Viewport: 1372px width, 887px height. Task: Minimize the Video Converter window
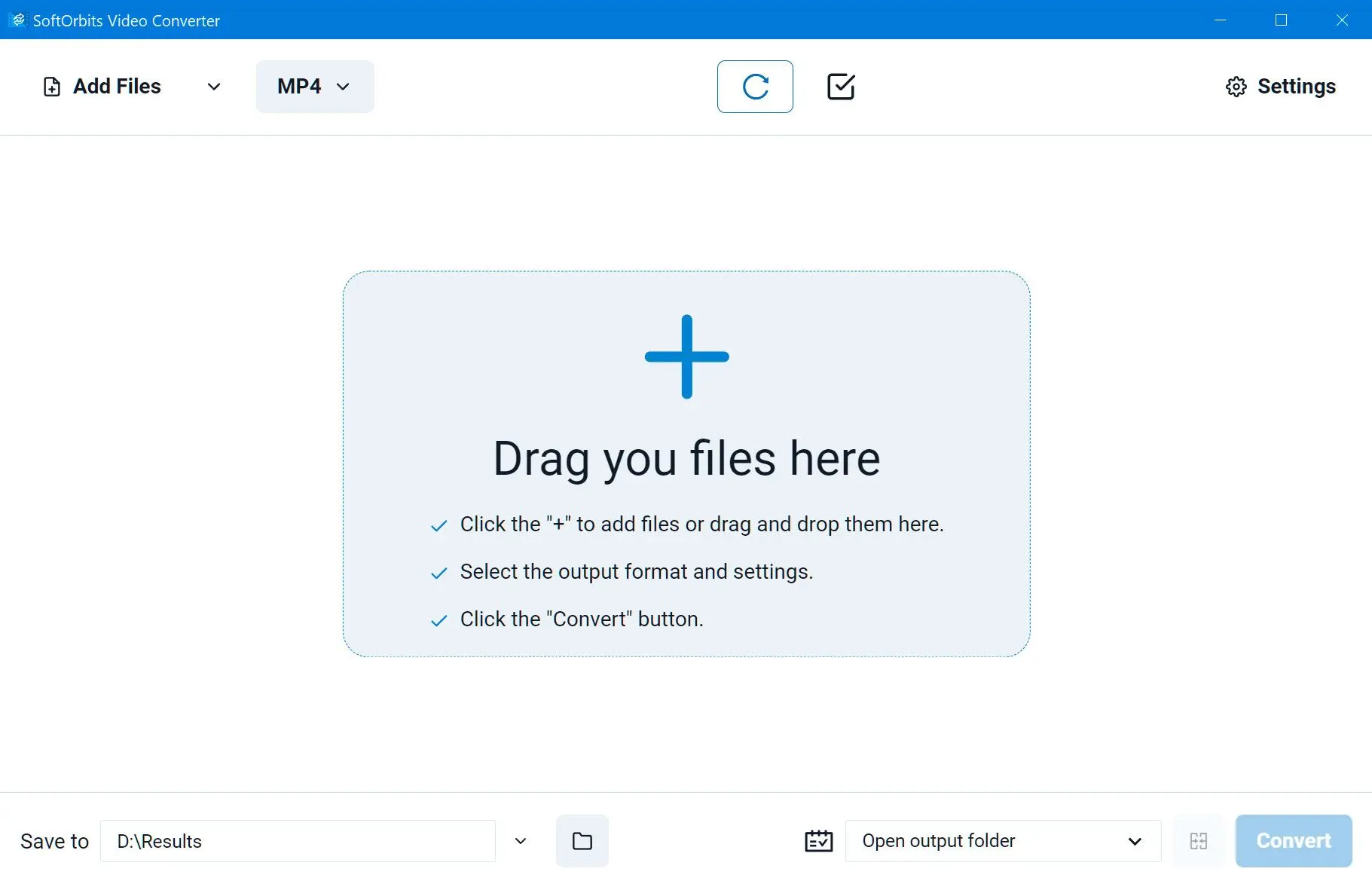(1221, 20)
